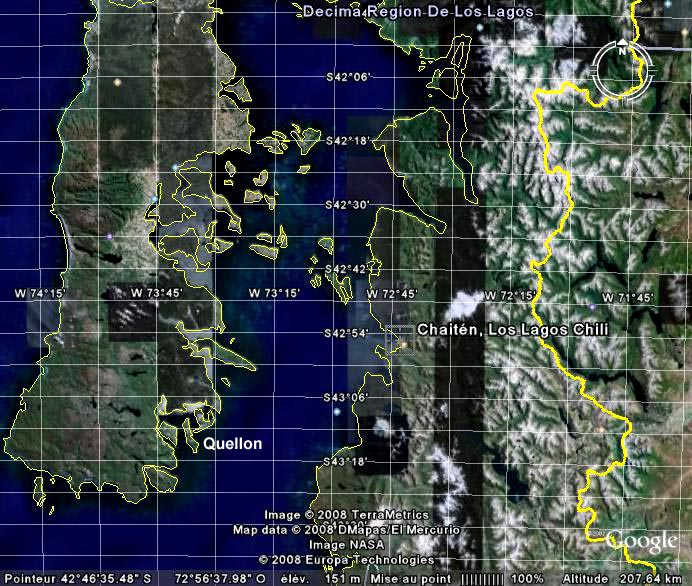Click the N north marker on compass
This screenshot has height=586, width=692.
(x=622, y=49)
